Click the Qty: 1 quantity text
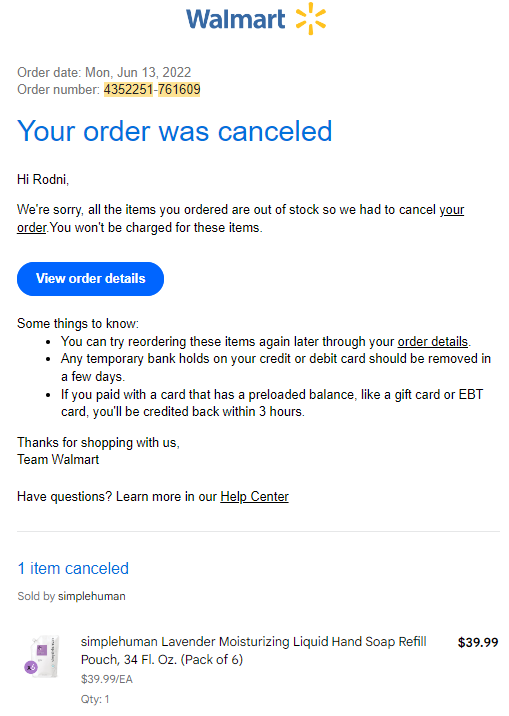The image size is (509, 716). pyautogui.click(x=95, y=699)
